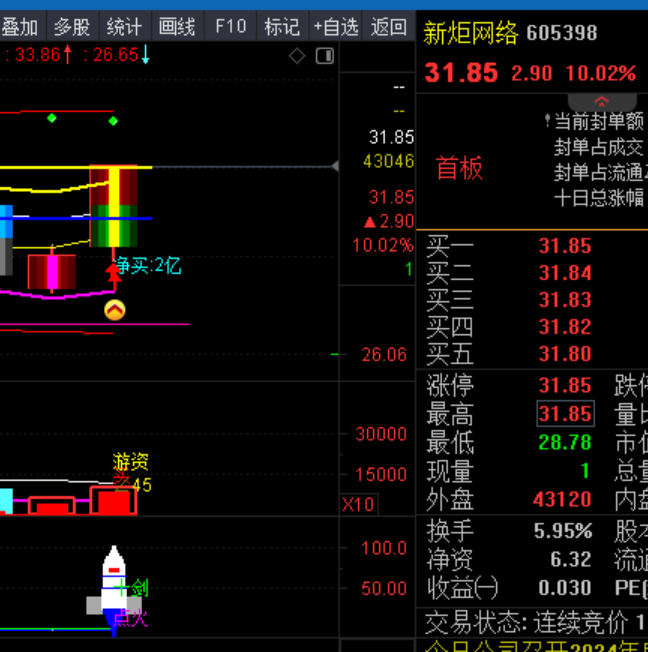The width and height of the screenshot is (648, 652).
Task: Click the rocket 点火 indicator icon
Action: [114, 590]
